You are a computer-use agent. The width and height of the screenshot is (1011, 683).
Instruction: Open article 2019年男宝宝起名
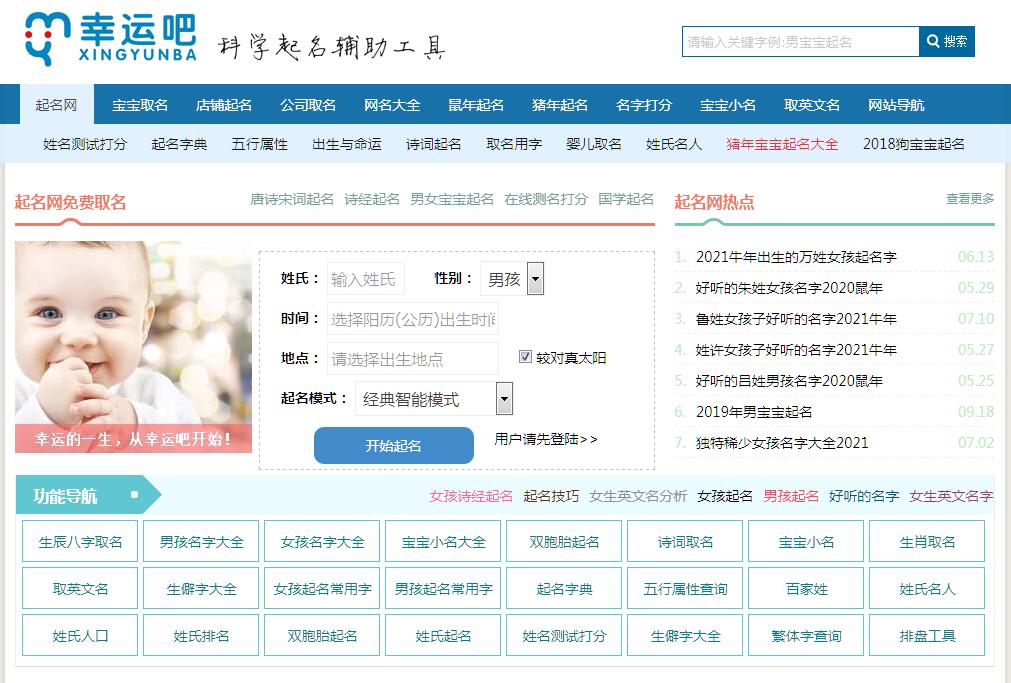coord(754,412)
